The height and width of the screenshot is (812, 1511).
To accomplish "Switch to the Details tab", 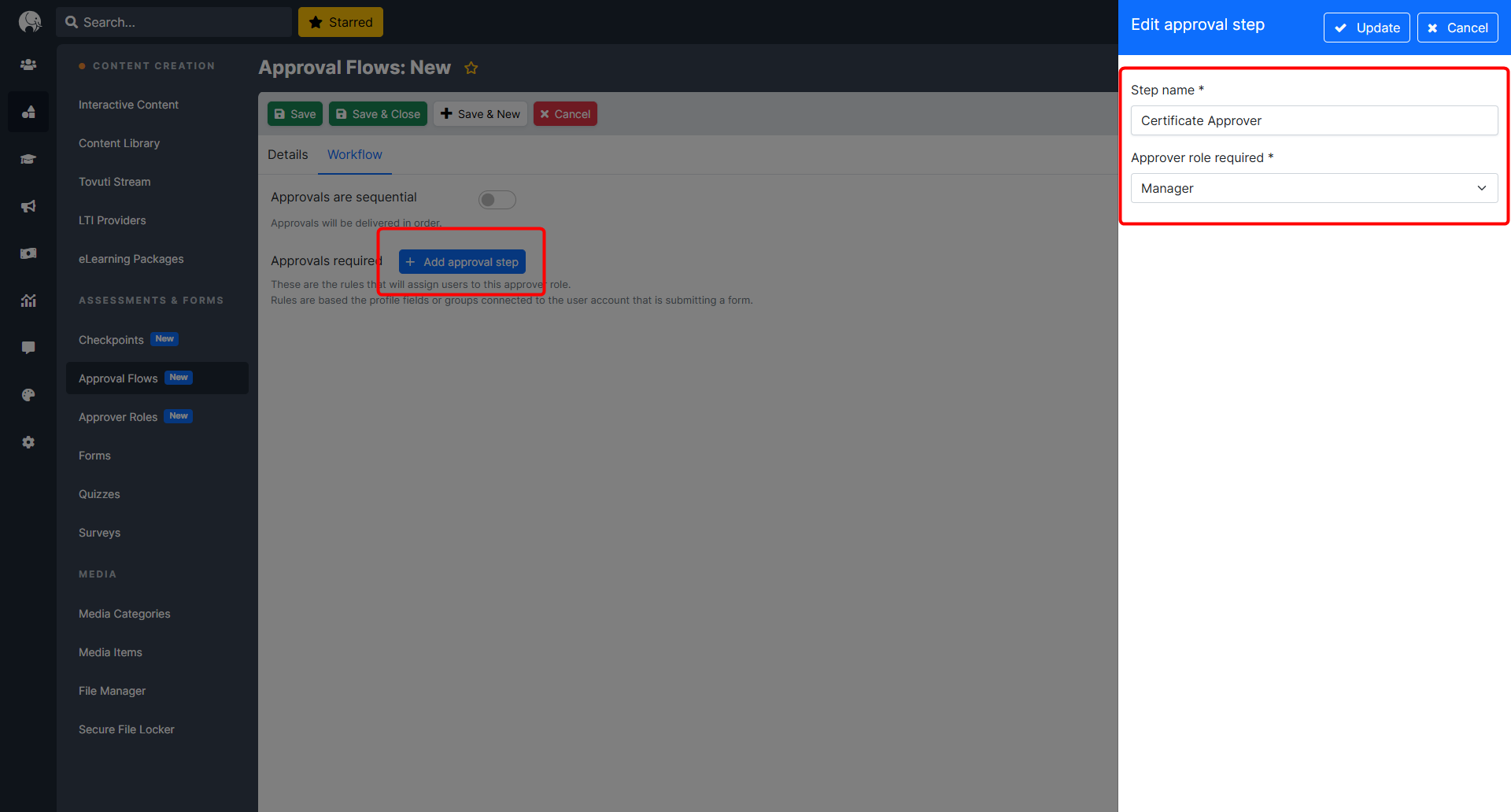I will (x=287, y=155).
